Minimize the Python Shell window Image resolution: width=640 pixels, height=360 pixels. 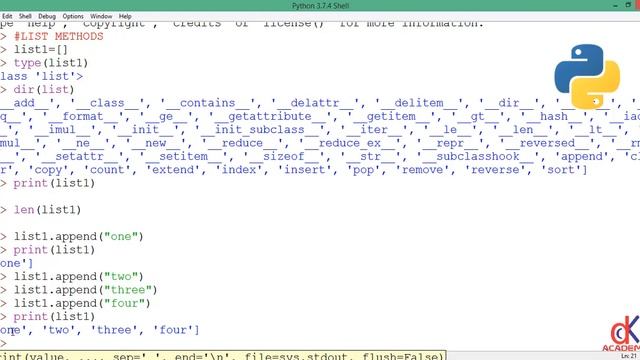pyautogui.click(x=616, y=5)
